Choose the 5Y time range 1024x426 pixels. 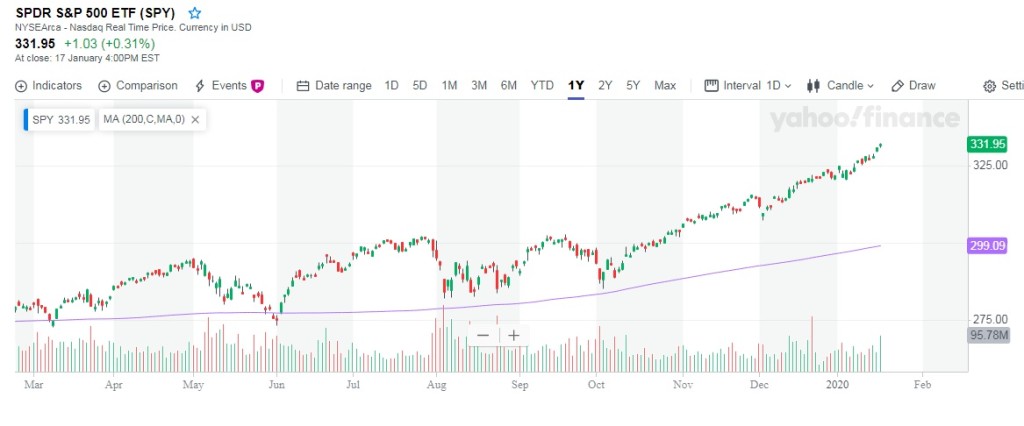[x=633, y=86]
